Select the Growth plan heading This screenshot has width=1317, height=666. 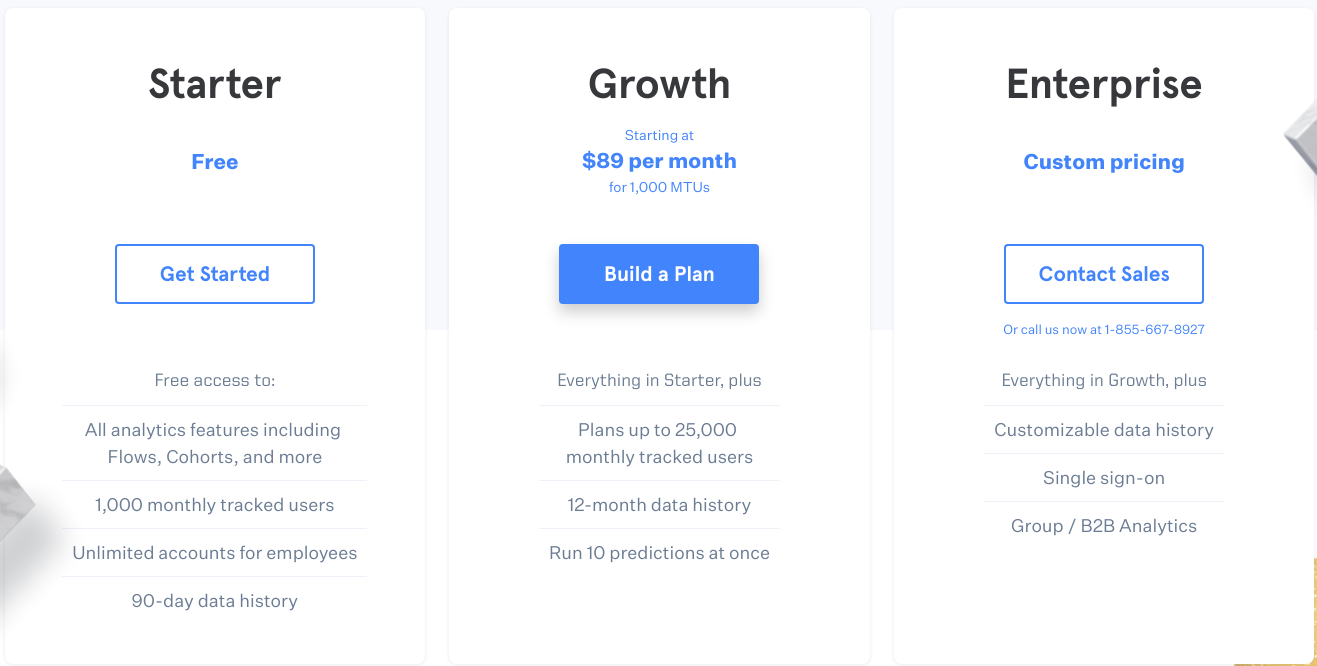[659, 84]
